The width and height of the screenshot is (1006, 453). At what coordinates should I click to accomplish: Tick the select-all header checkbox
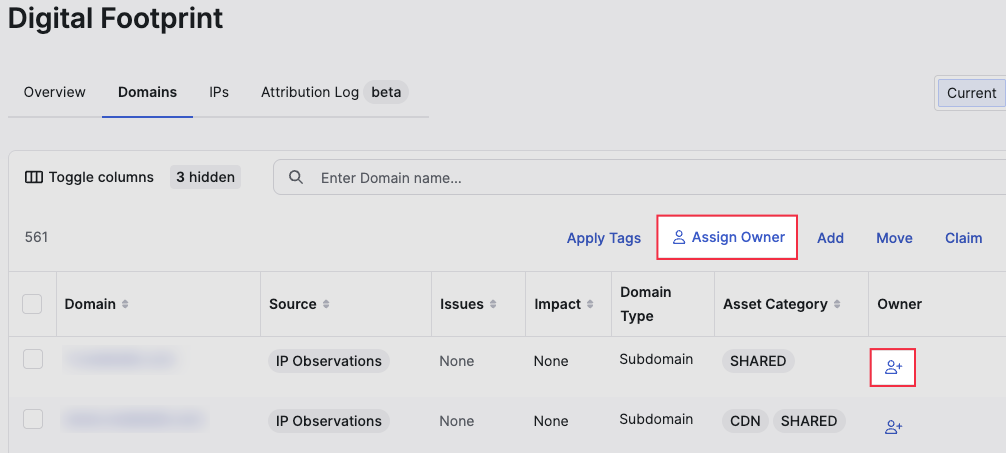pos(32,304)
